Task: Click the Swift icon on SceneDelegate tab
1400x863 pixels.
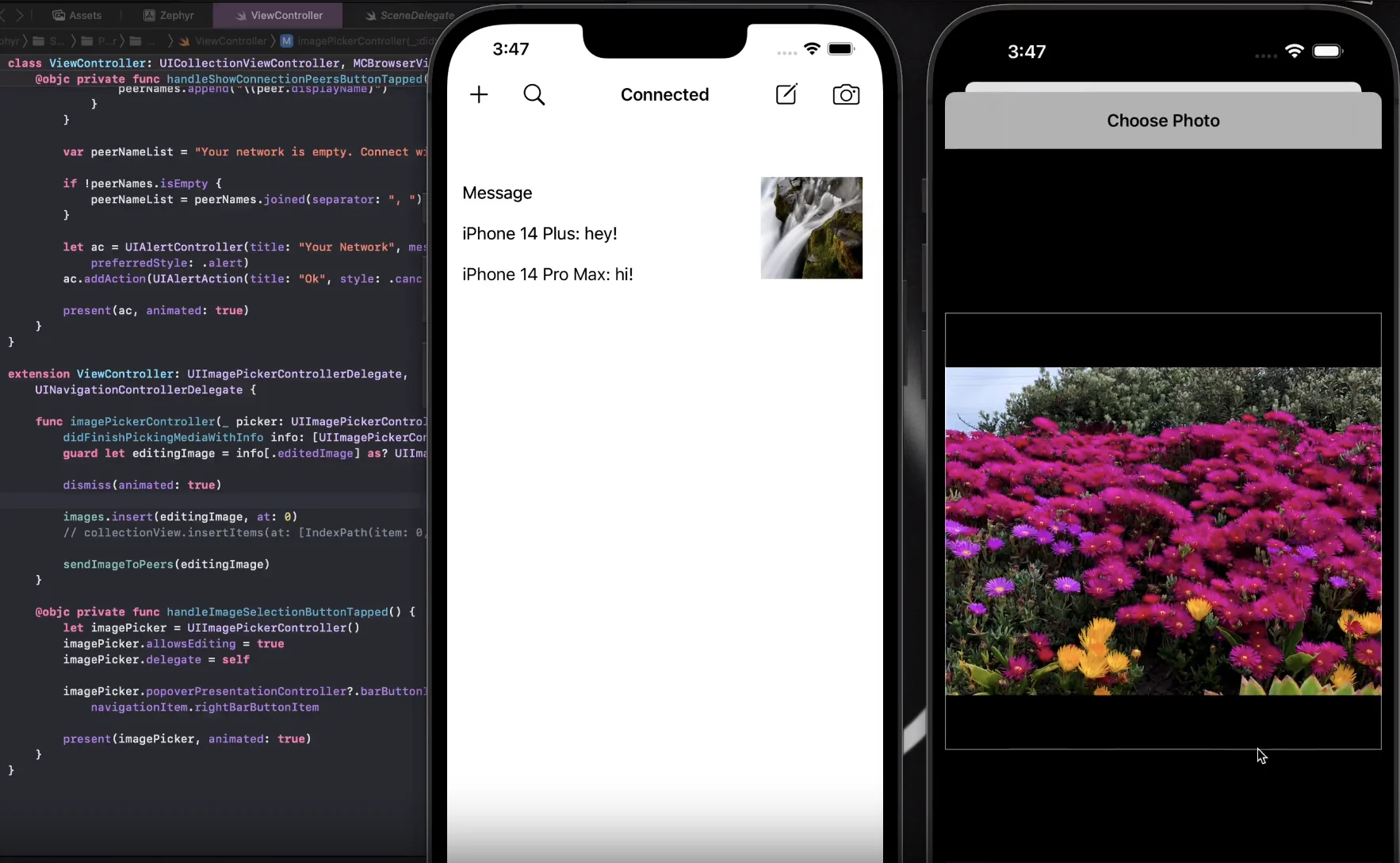Action: 370,15
